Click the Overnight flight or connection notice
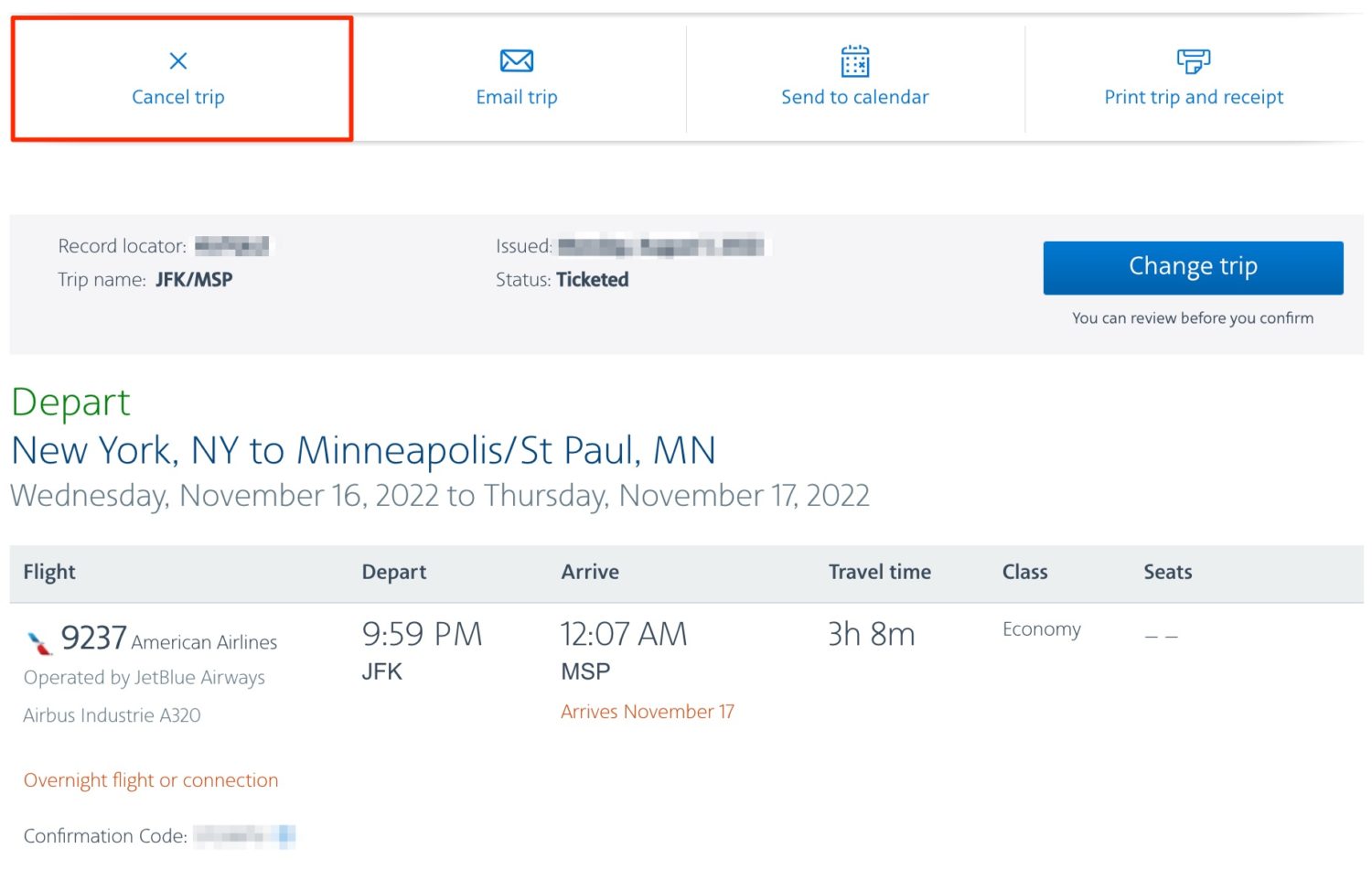1372x891 pixels. pos(150,780)
